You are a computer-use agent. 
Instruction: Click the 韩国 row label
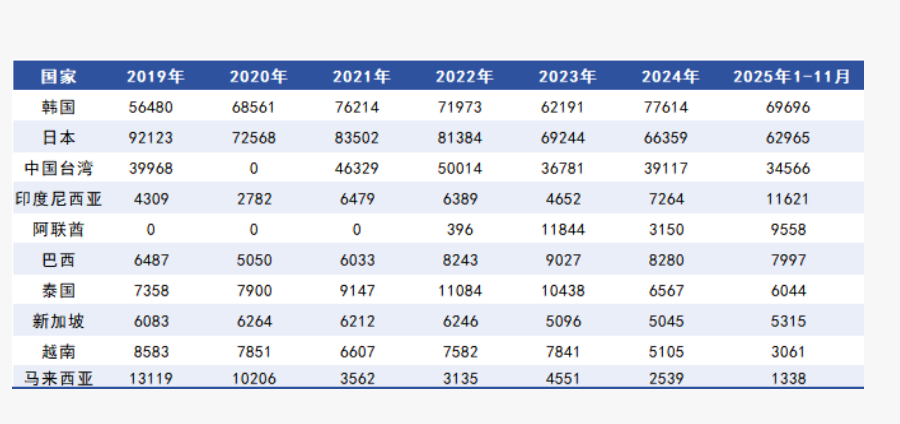coord(58,107)
